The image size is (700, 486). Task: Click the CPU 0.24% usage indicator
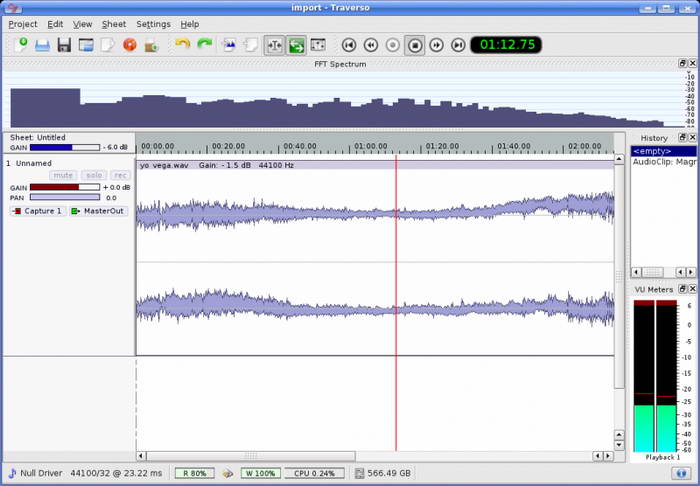[x=315, y=473]
